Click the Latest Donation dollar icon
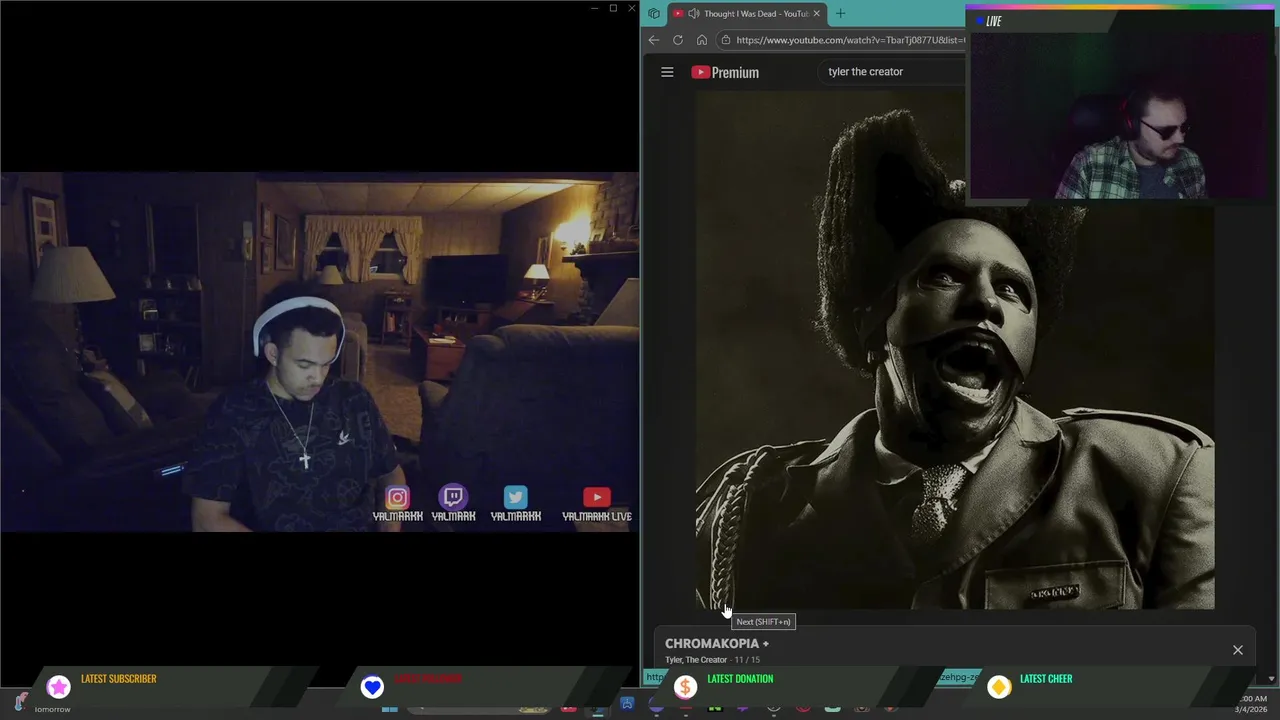This screenshot has height=720, width=1280. [685, 687]
